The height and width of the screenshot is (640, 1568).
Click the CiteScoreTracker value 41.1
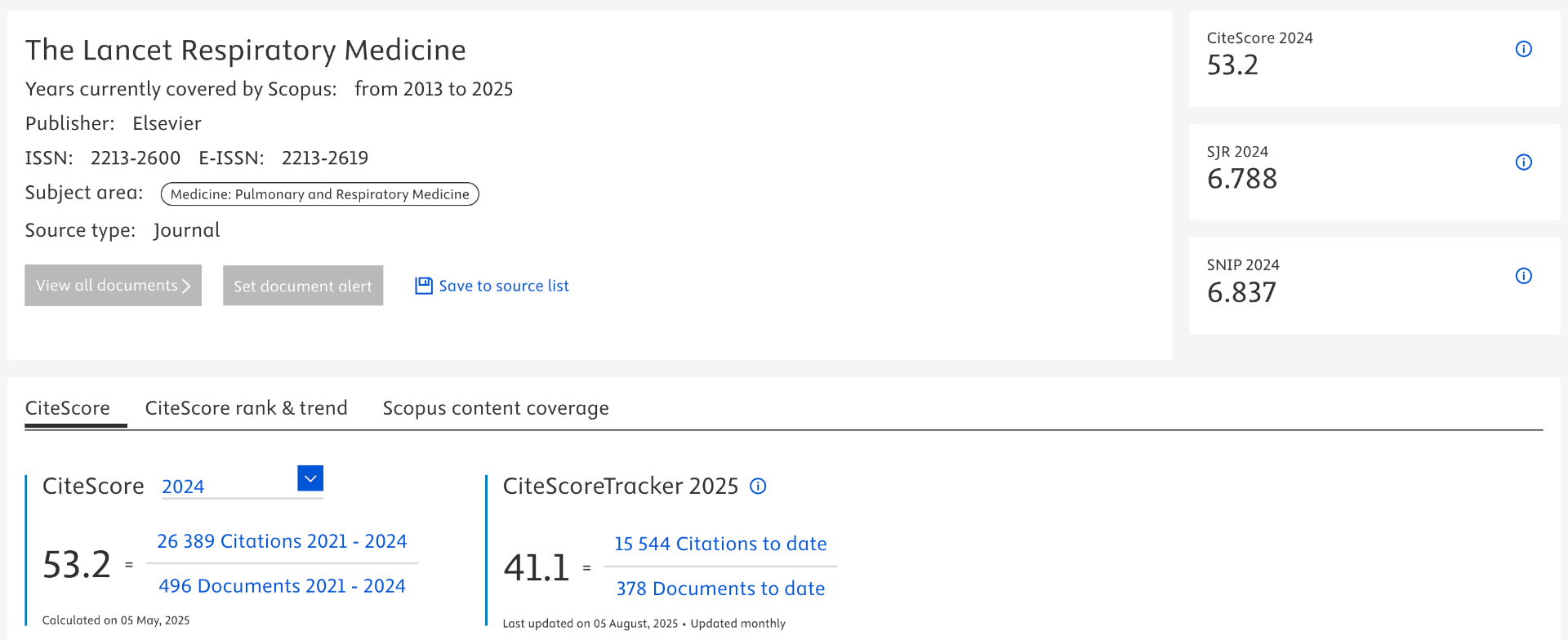point(537,567)
